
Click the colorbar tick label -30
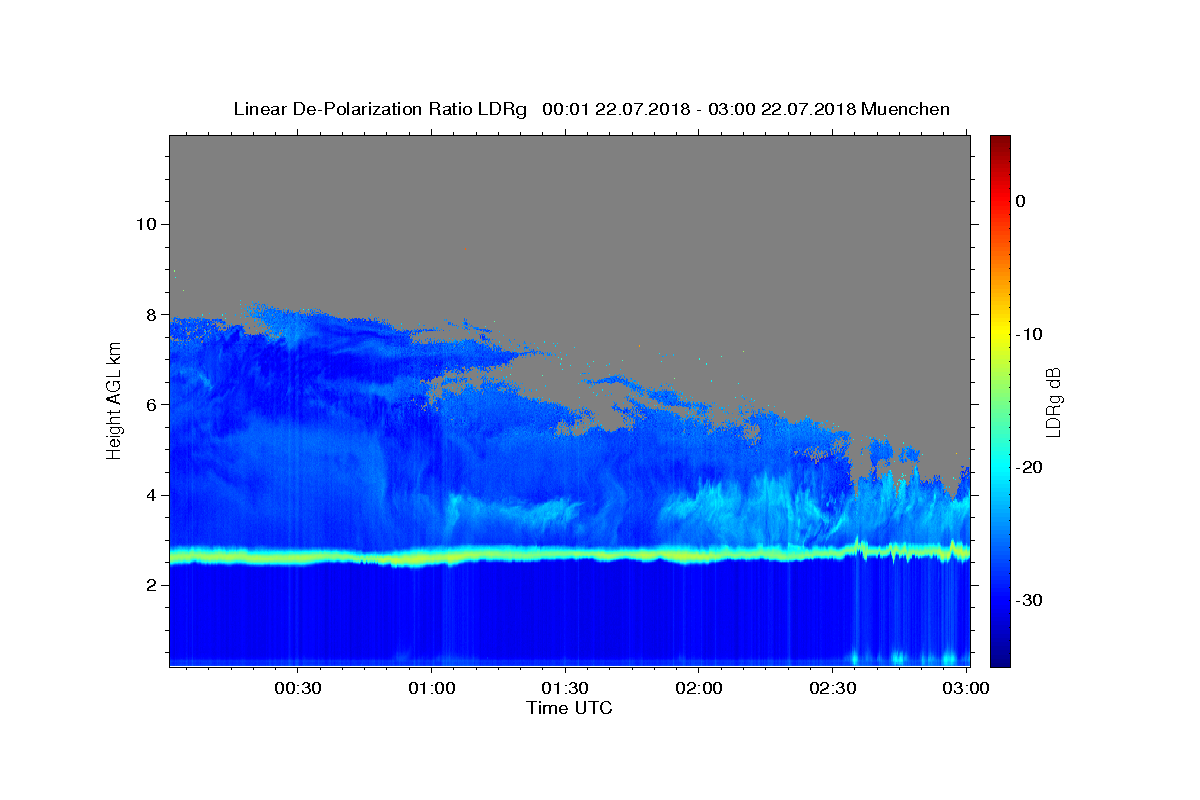pyautogui.click(x=1030, y=600)
